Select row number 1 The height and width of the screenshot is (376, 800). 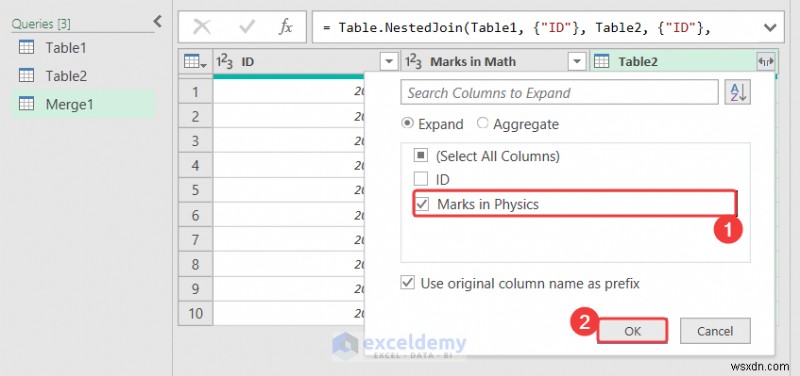pos(195,92)
